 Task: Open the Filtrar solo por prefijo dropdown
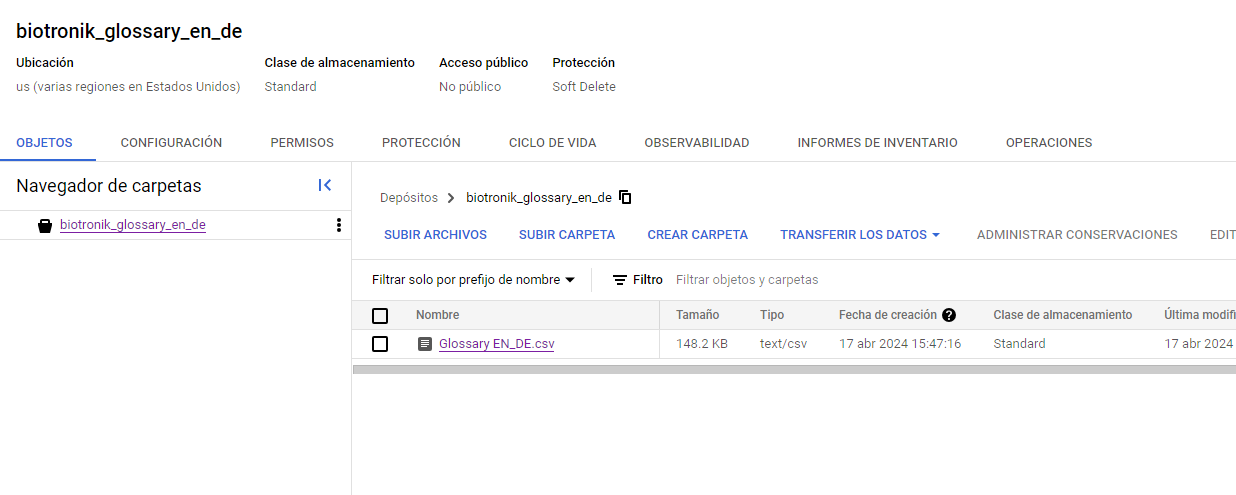(473, 280)
